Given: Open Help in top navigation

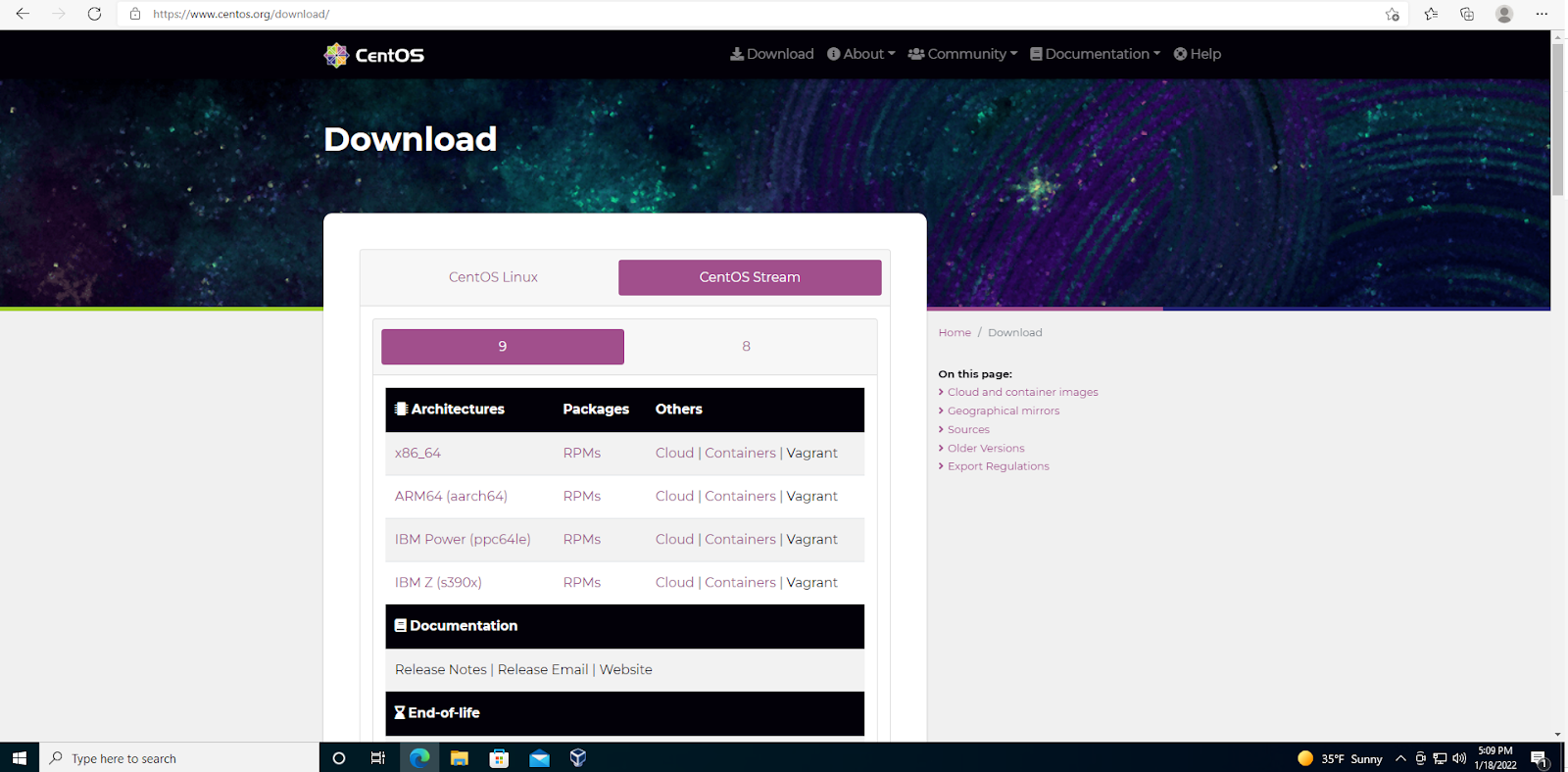Looking at the screenshot, I should pos(1198,54).
